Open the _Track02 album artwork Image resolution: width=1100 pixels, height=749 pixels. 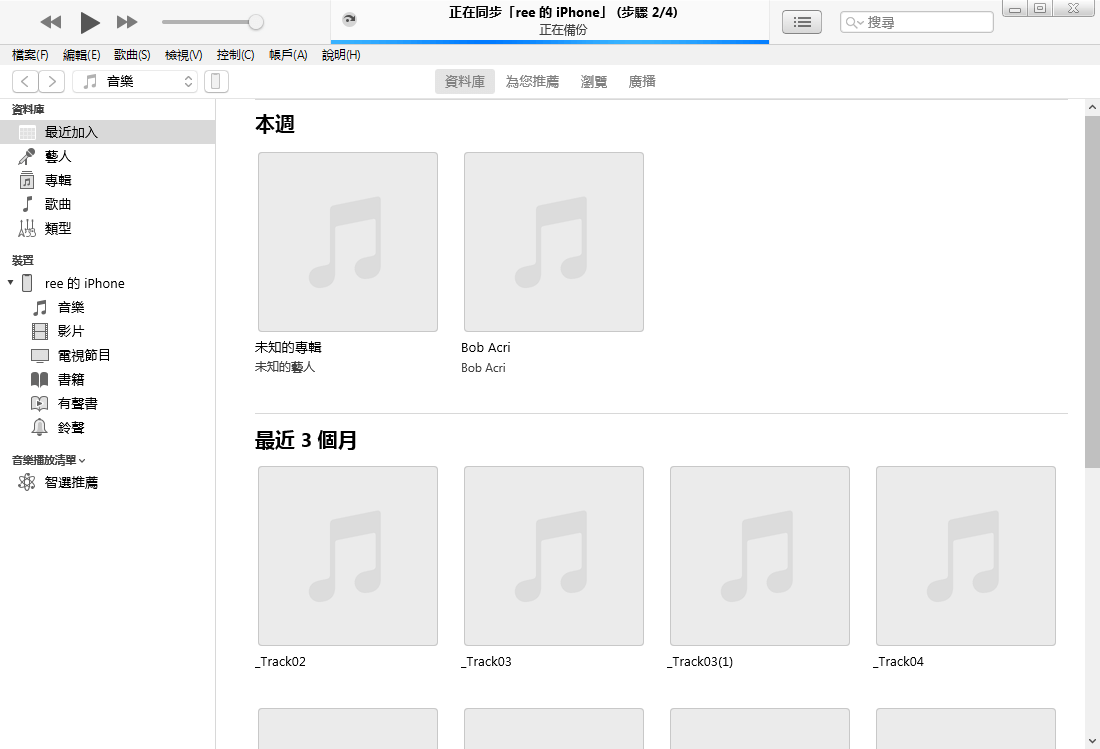[348, 556]
